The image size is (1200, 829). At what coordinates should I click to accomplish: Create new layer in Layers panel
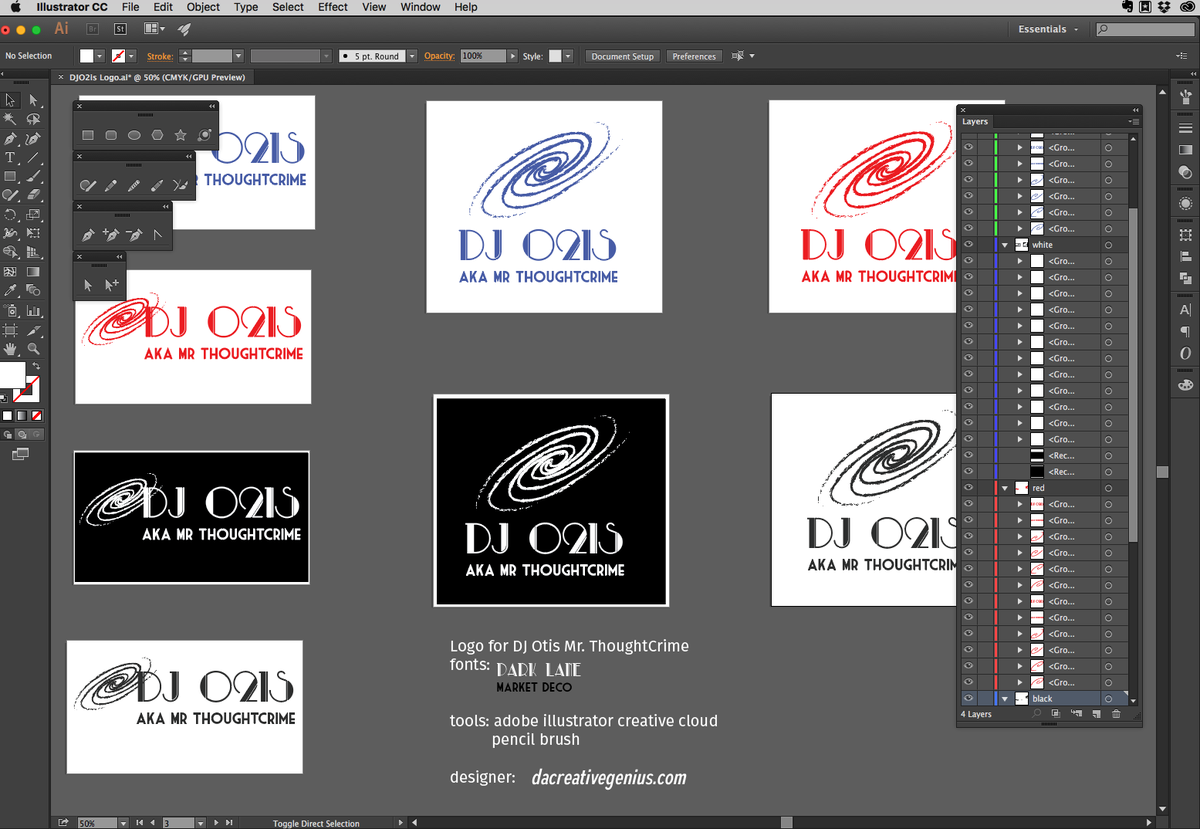click(x=1096, y=714)
